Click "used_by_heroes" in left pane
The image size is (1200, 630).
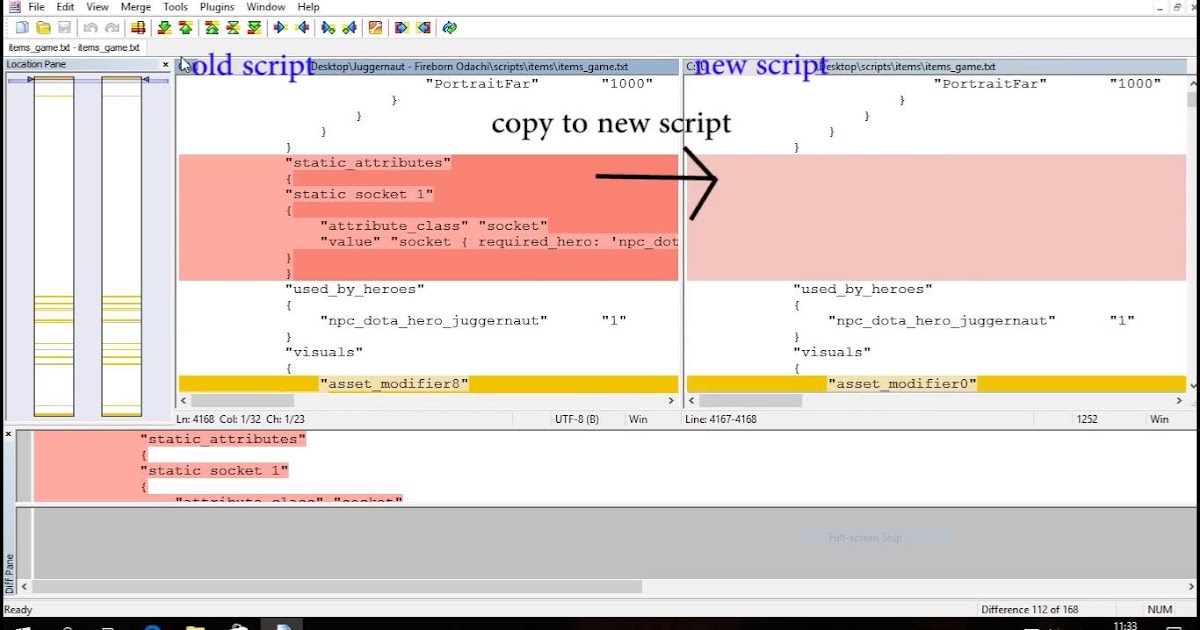coord(355,289)
